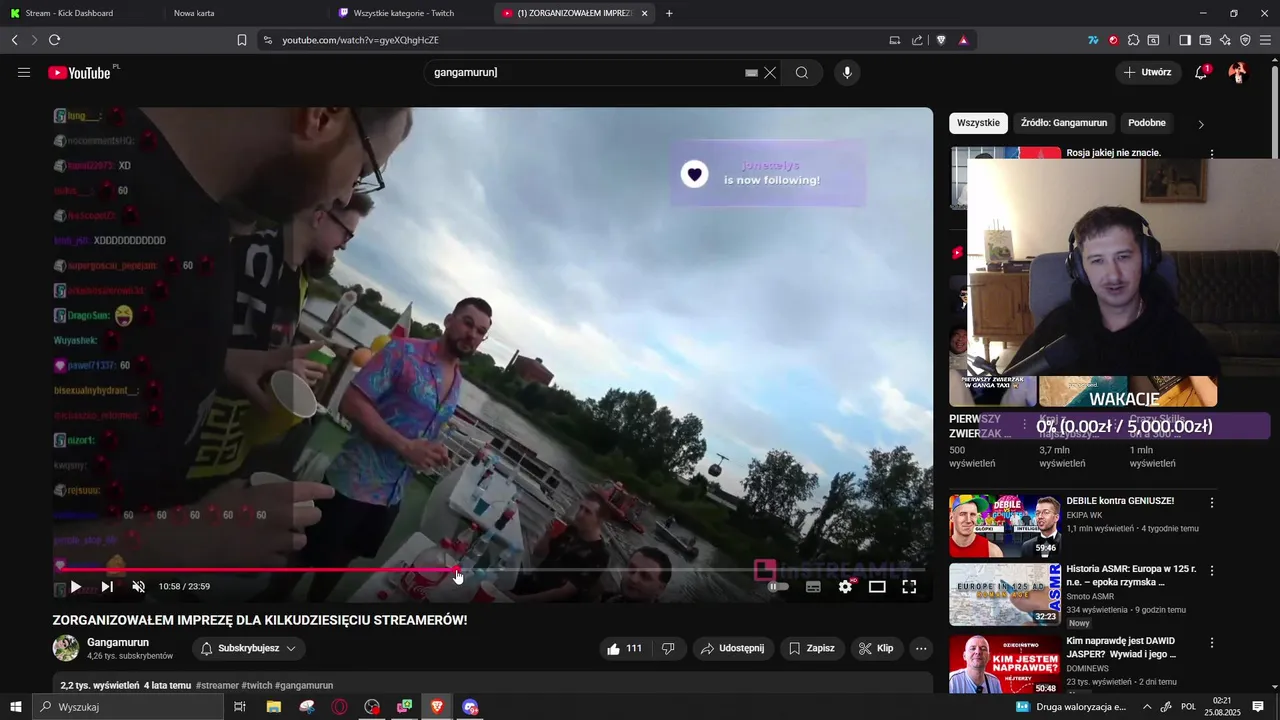The image size is (1280, 720).
Task: Open Brave Shields lion icon
Action: [x=941, y=40]
